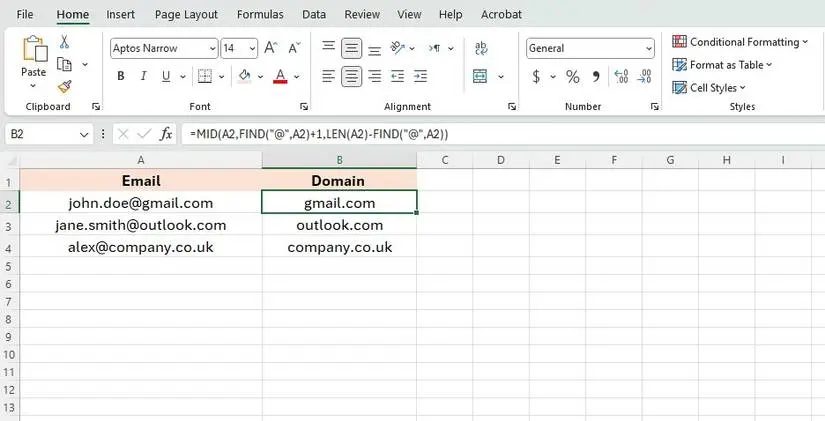This screenshot has height=421, width=825.
Task: Open Alignment settings dialog launcher
Action: [x=512, y=107]
